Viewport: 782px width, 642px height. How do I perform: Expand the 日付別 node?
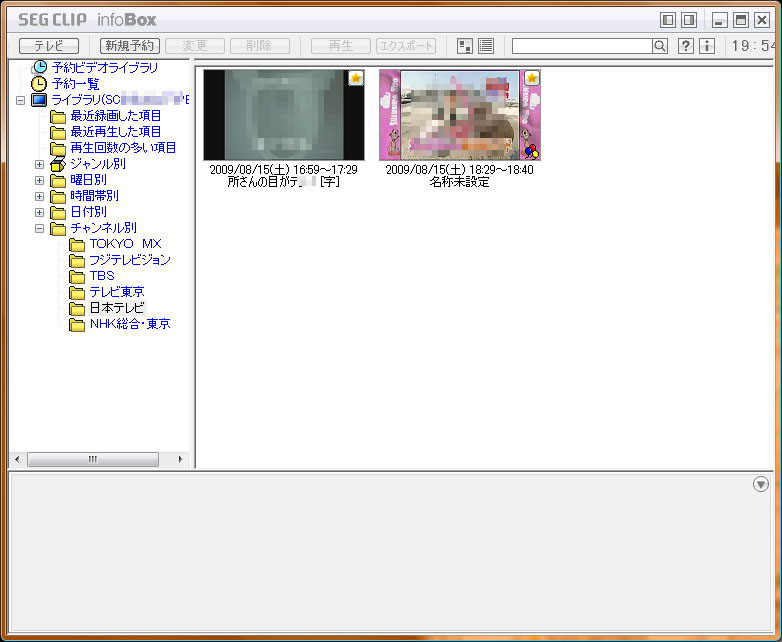coord(39,212)
